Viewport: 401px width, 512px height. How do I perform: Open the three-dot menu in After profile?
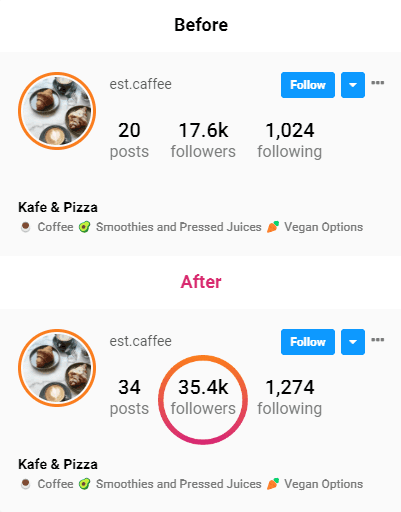378,340
